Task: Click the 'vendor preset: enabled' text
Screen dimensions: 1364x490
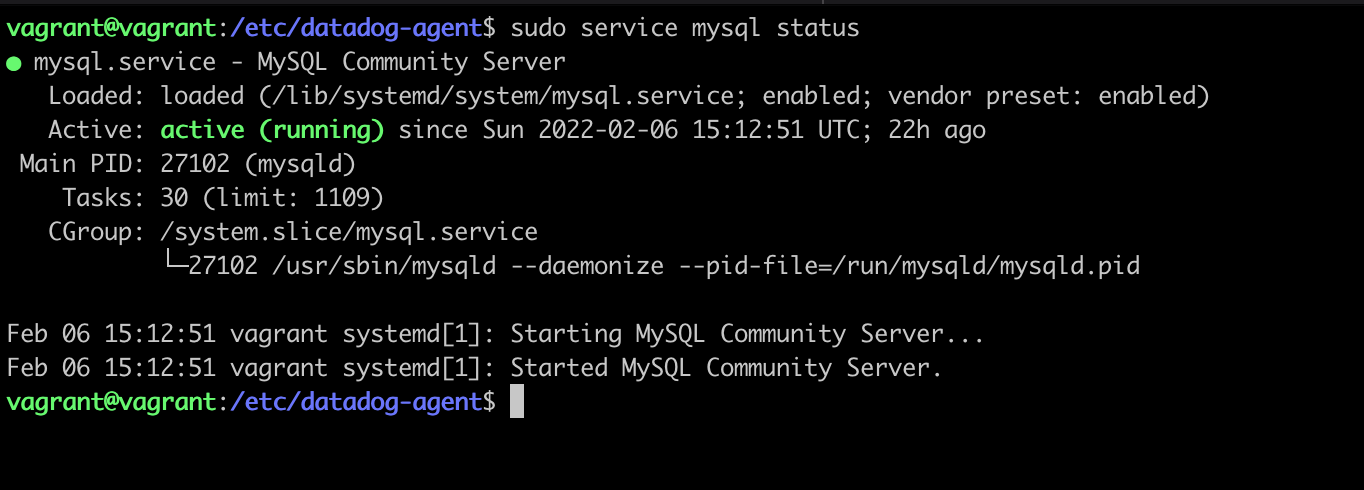Action: click(x=1043, y=96)
